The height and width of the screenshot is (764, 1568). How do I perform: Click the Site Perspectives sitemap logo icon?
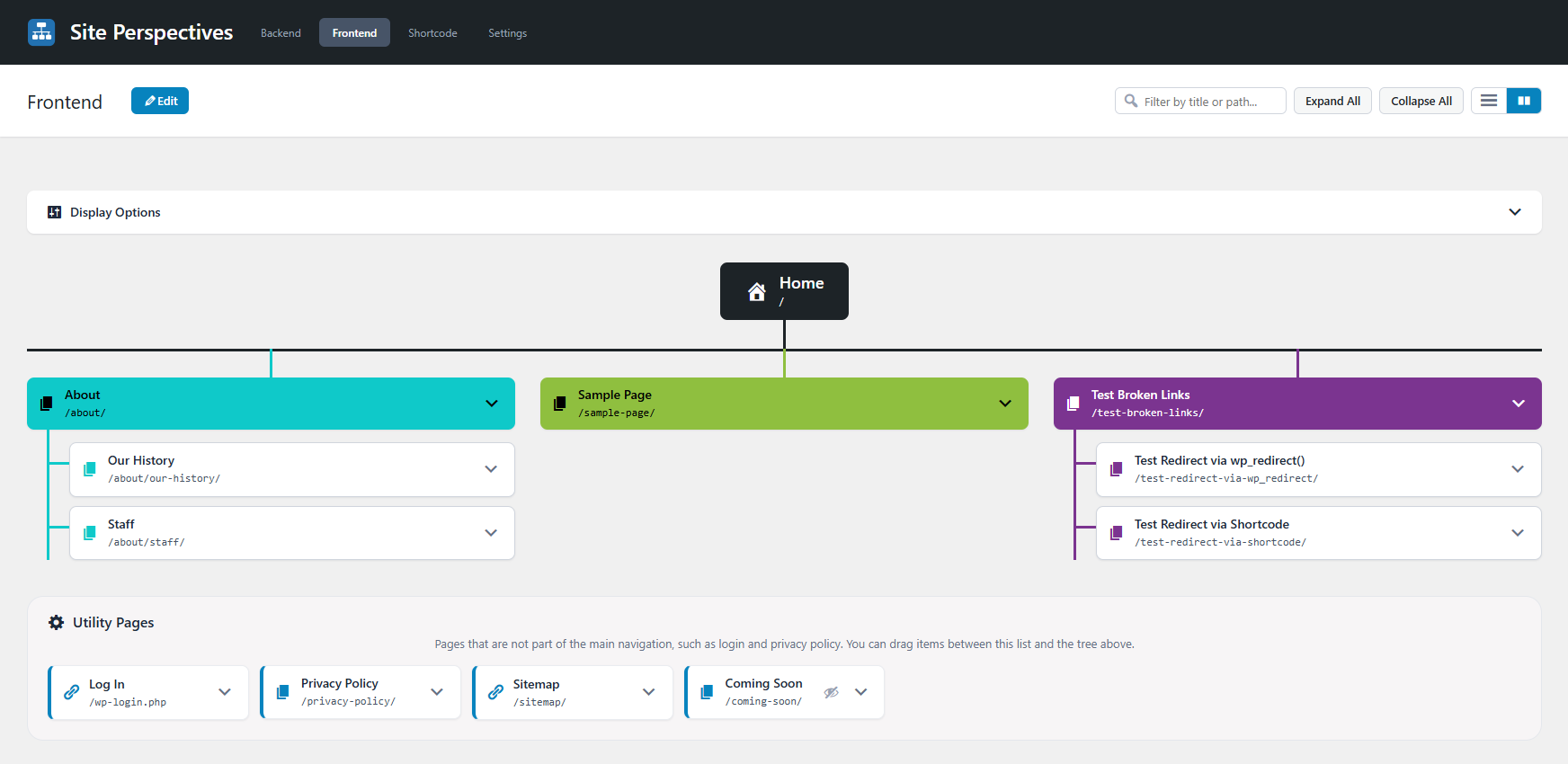click(41, 32)
